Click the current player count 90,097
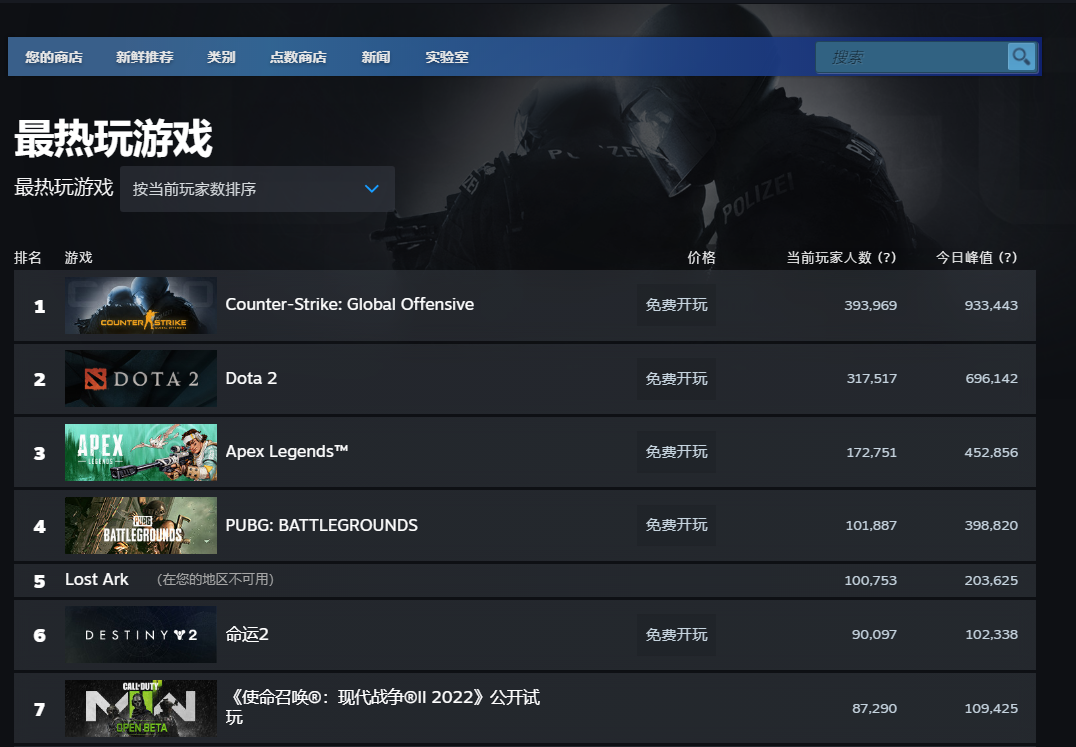 (x=874, y=635)
